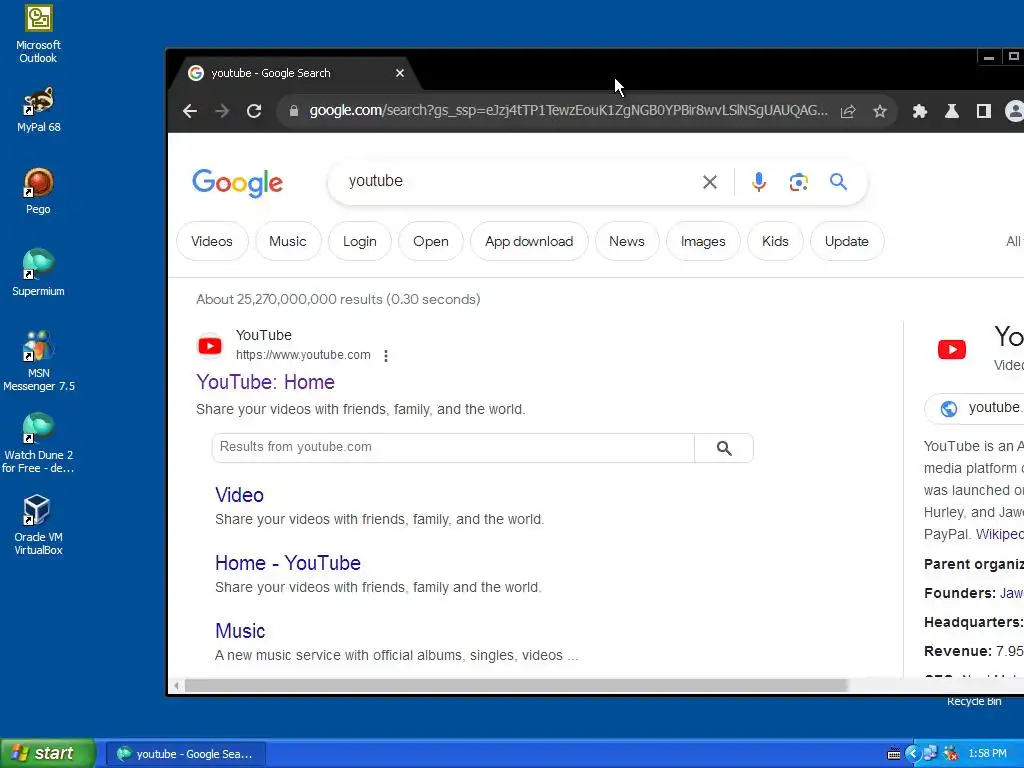This screenshot has width=1024, height=768.
Task: Click the forward navigation arrow
Action: 222,111
